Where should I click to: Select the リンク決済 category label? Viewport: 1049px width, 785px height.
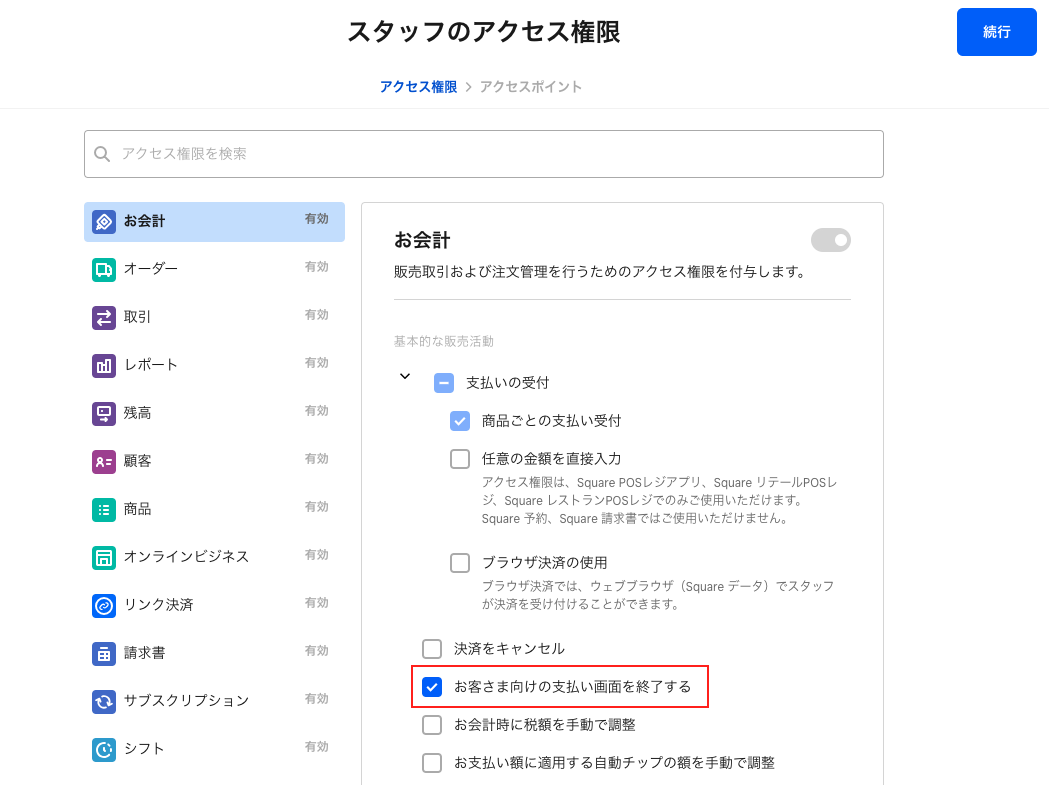click(159, 605)
